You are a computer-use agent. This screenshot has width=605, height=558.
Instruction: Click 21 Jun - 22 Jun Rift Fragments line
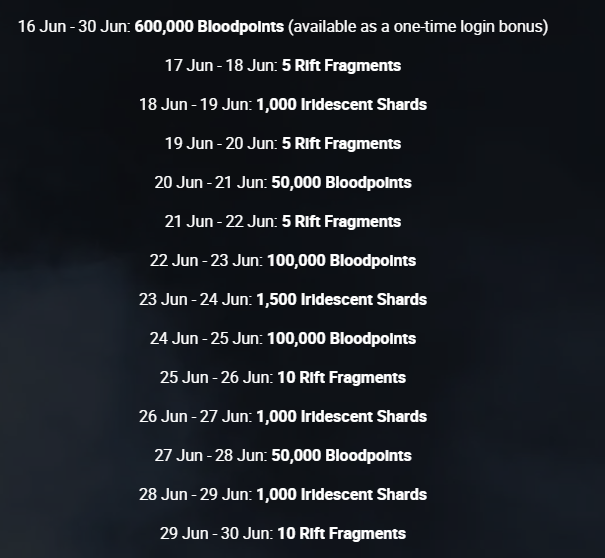pos(282,222)
